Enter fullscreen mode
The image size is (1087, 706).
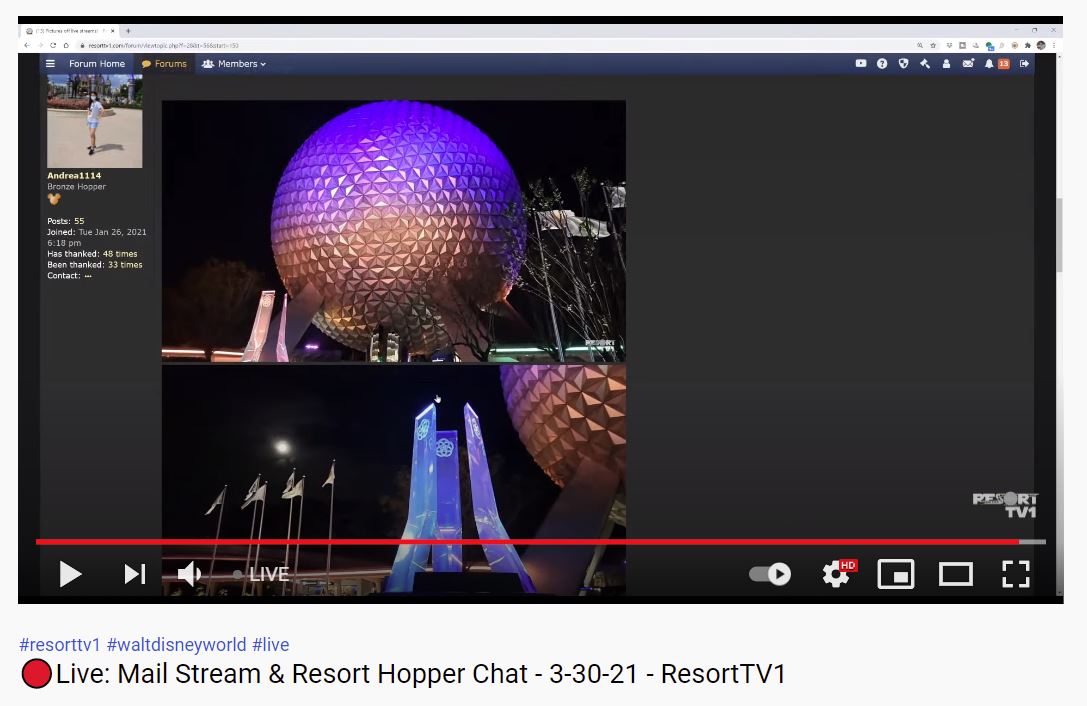tap(1015, 574)
